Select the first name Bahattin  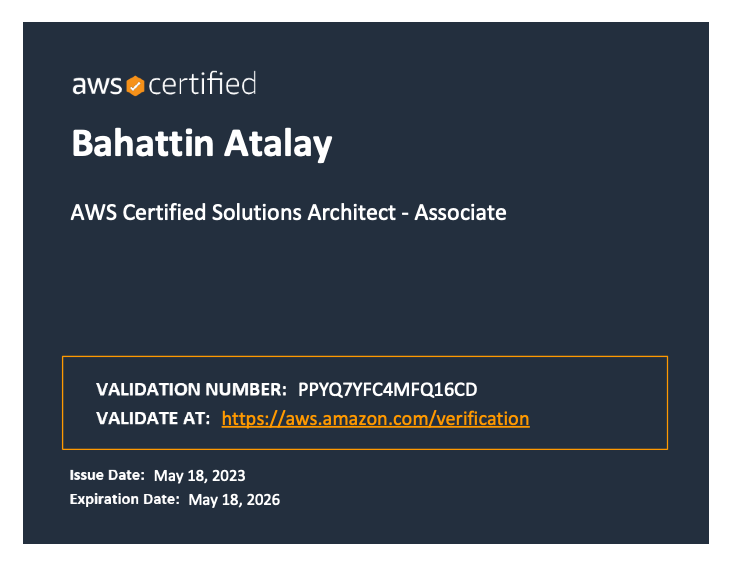coord(143,143)
